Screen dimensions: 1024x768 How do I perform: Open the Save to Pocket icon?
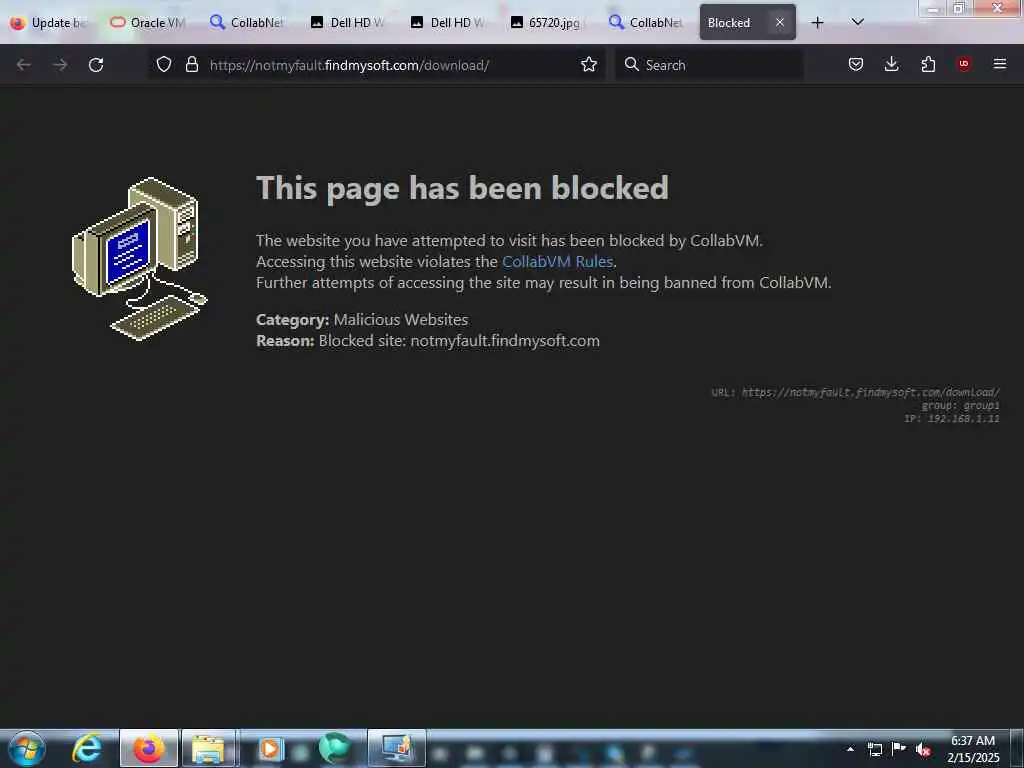tap(856, 64)
